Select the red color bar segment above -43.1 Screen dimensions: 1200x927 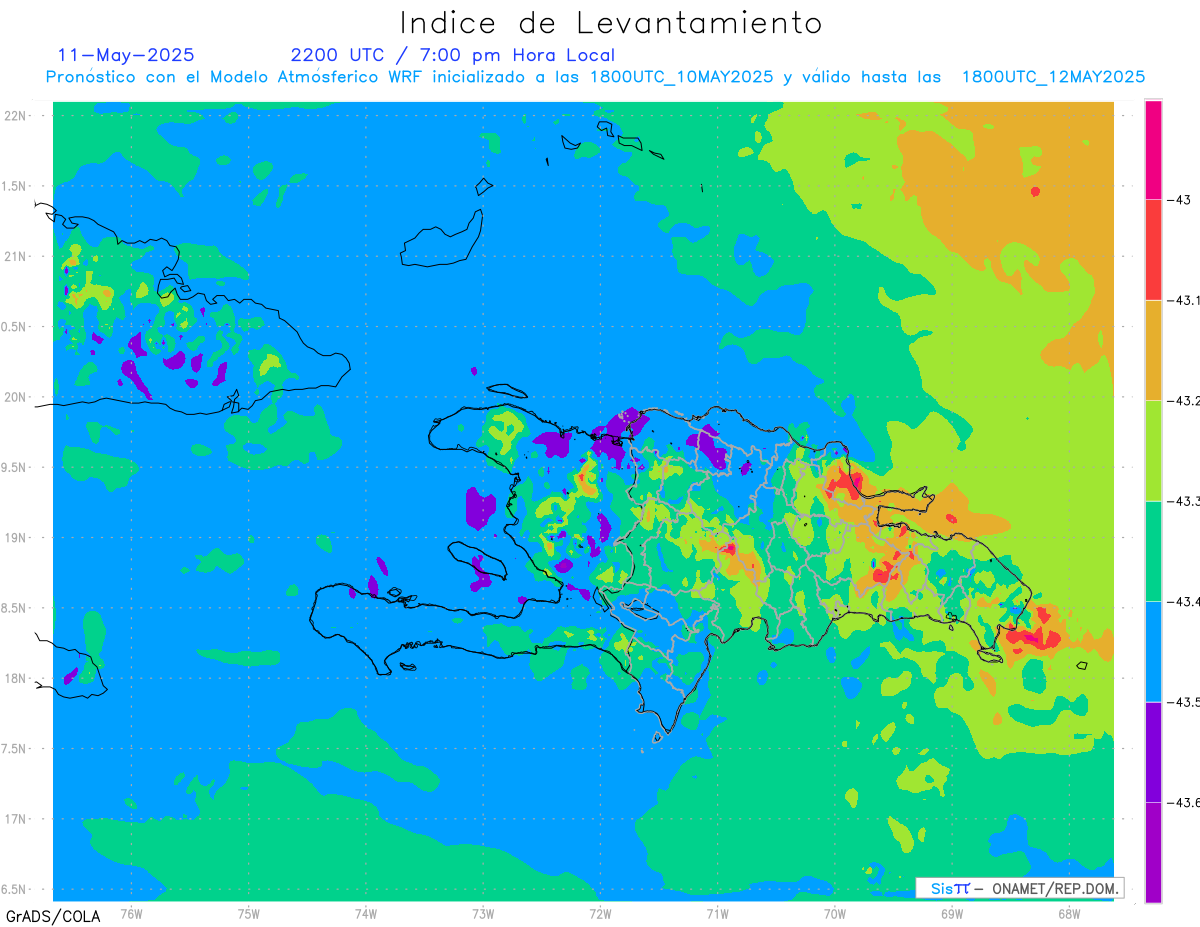1153,250
